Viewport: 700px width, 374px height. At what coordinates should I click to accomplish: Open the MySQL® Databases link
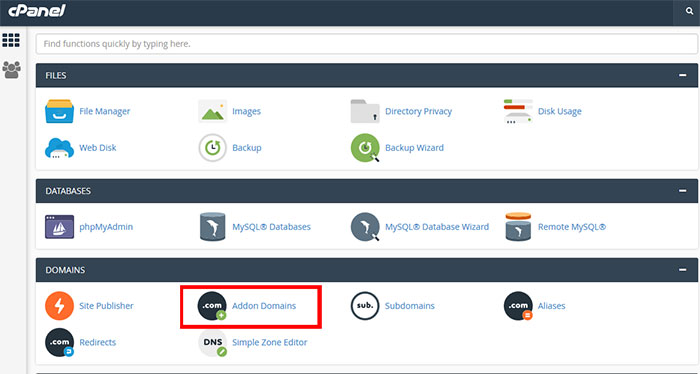point(271,227)
